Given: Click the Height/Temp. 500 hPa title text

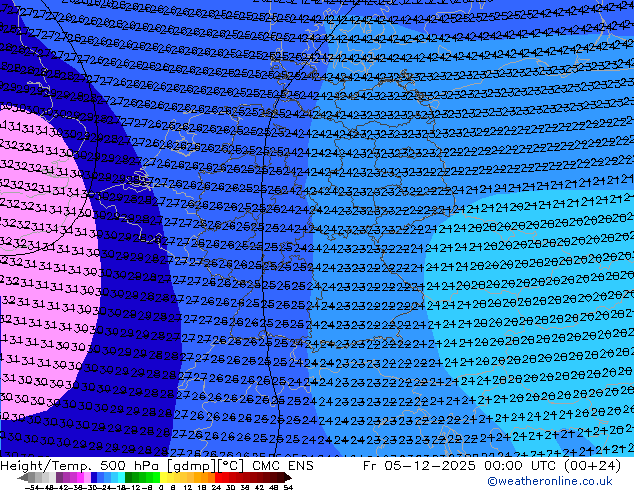Looking at the screenshot, I should (80, 466).
